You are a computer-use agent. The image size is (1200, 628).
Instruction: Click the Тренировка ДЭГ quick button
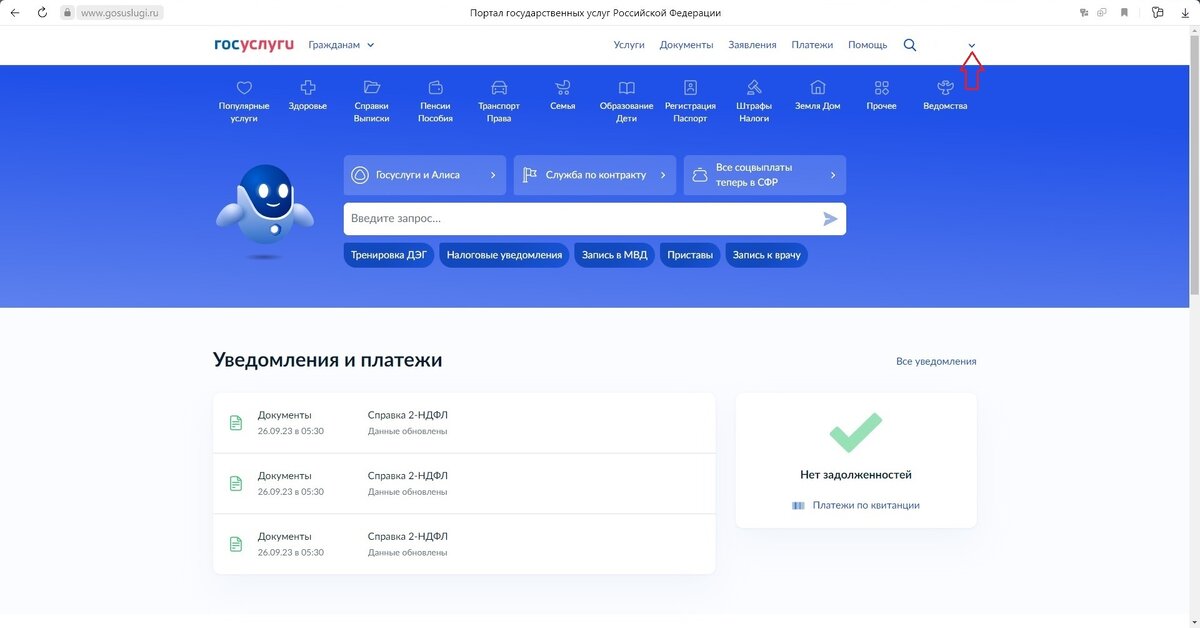tap(389, 255)
